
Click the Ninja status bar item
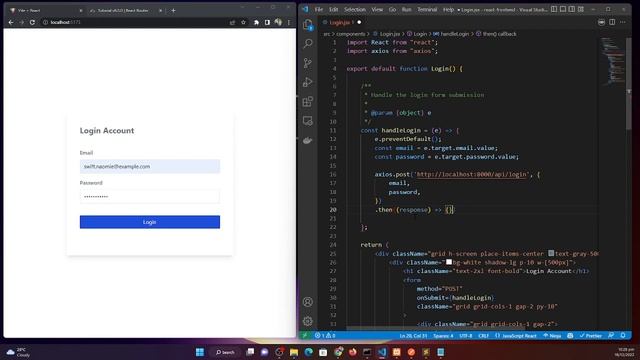pyautogui.click(x=552, y=336)
